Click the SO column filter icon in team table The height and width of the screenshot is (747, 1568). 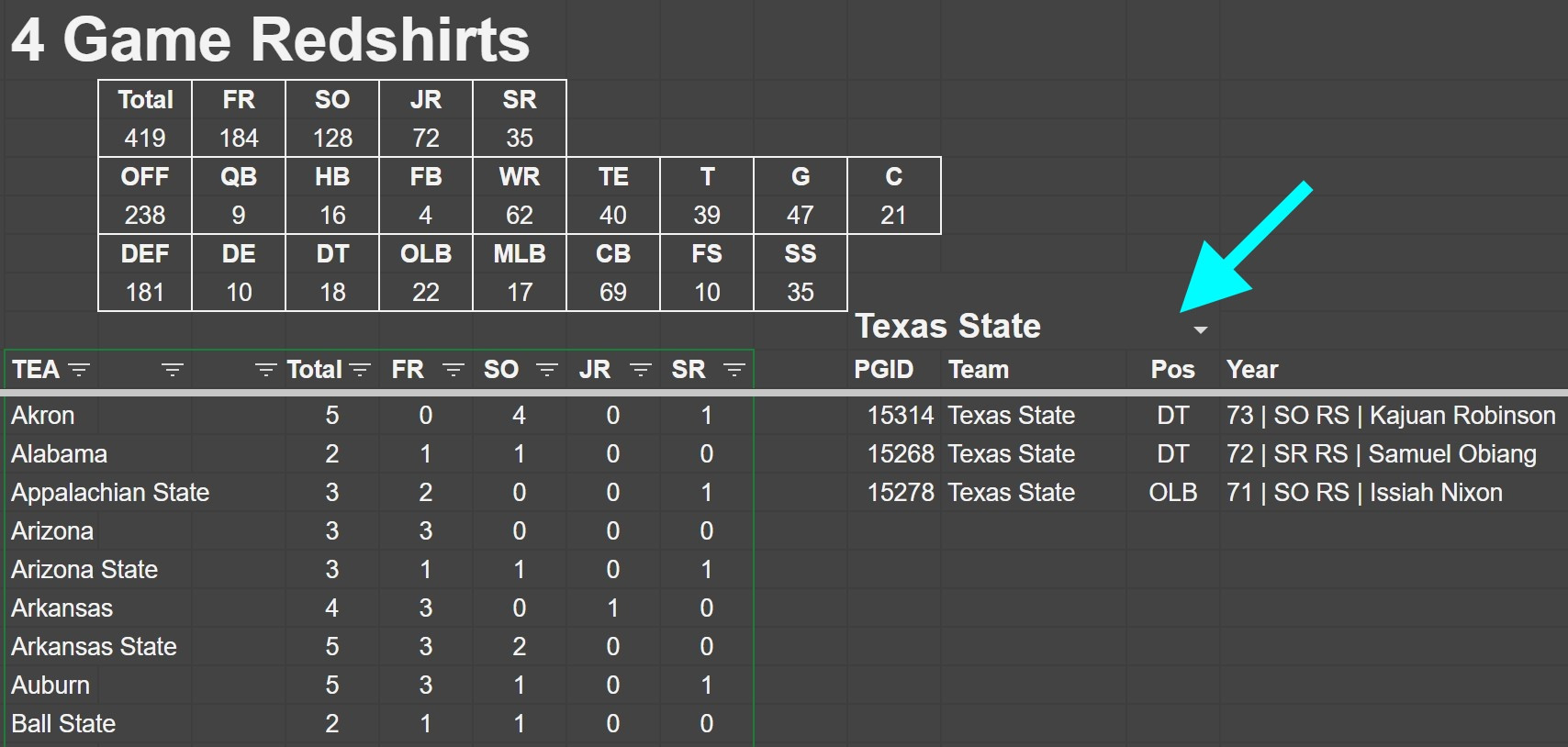pos(547,370)
